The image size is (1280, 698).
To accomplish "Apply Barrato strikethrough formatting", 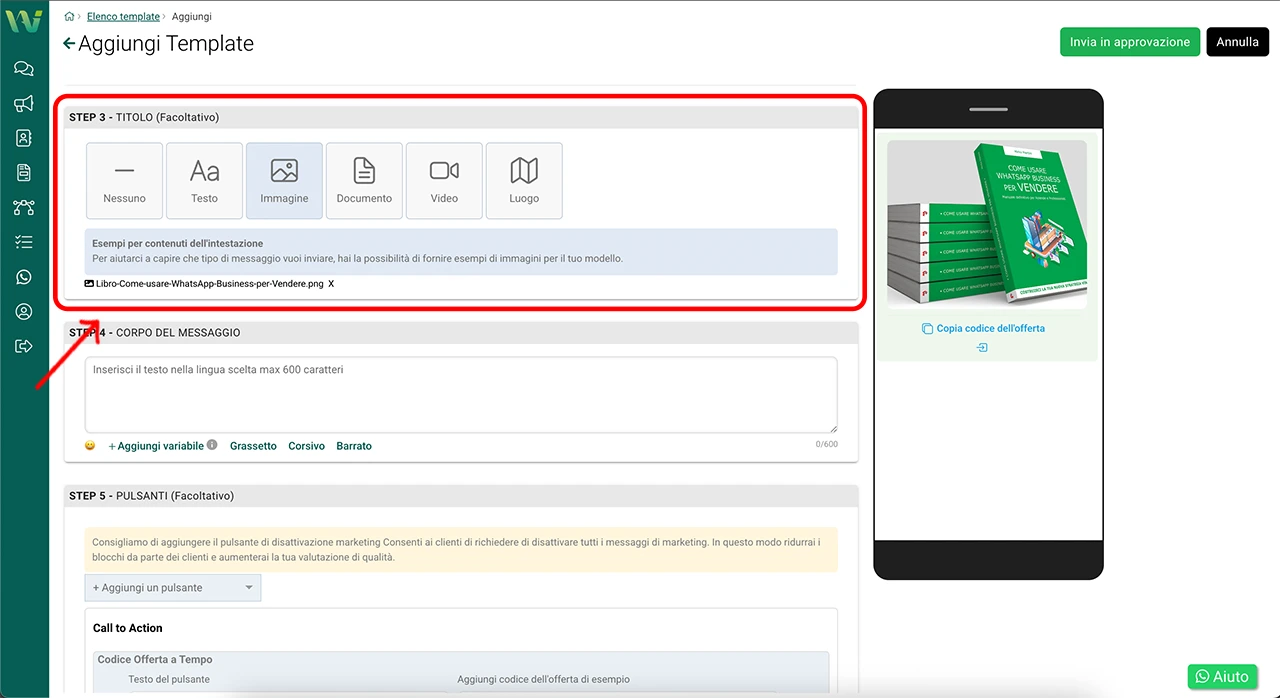I will 354,446.
